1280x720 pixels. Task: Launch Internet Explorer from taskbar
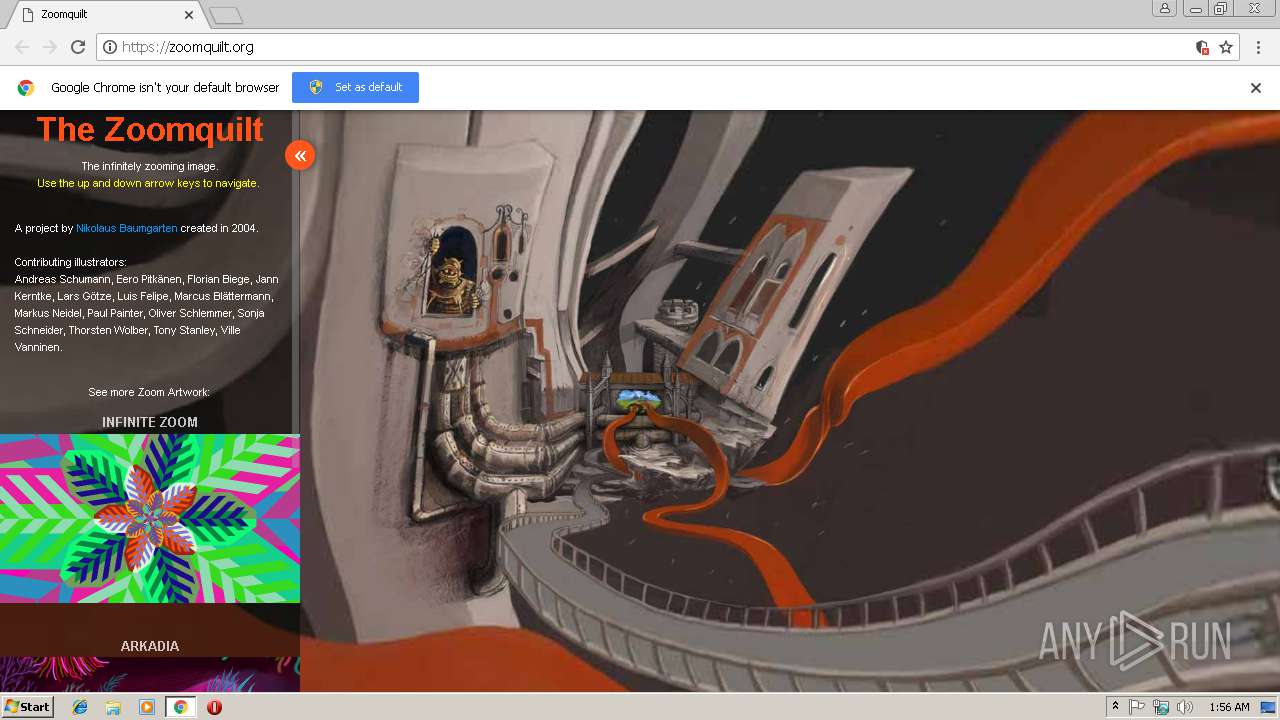click(x=80, y=707)
